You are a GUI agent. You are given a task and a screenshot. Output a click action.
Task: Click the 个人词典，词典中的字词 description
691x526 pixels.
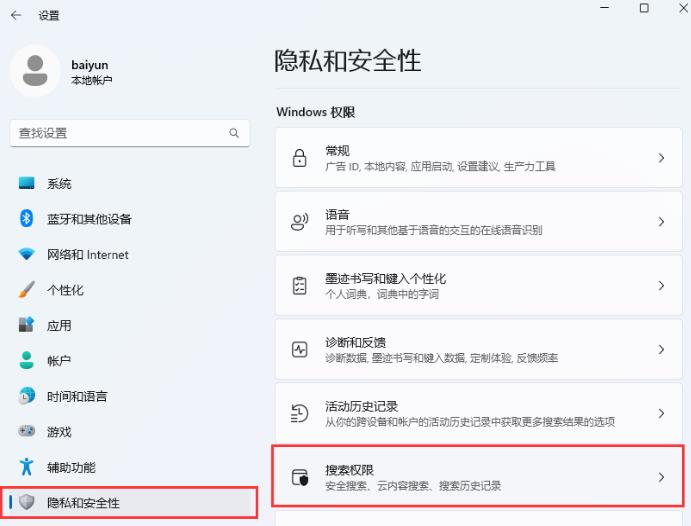[x=382, y=294]
